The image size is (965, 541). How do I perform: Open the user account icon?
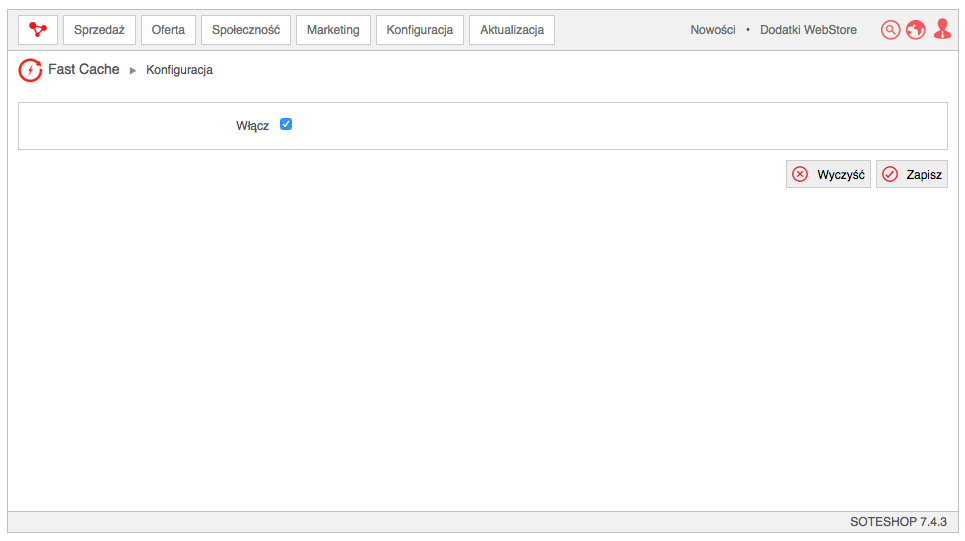click(942, 29)
